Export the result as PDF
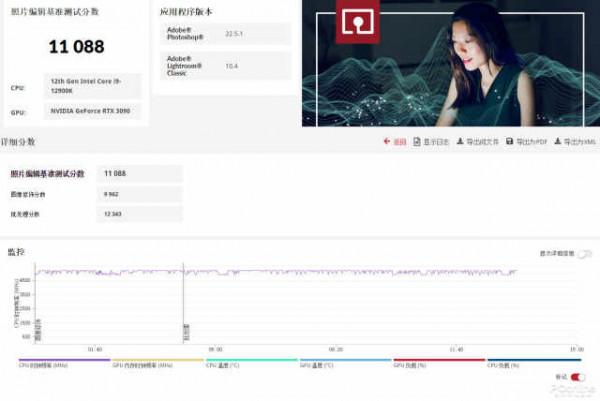Screen dimensions: 600x401 [532, 142]
